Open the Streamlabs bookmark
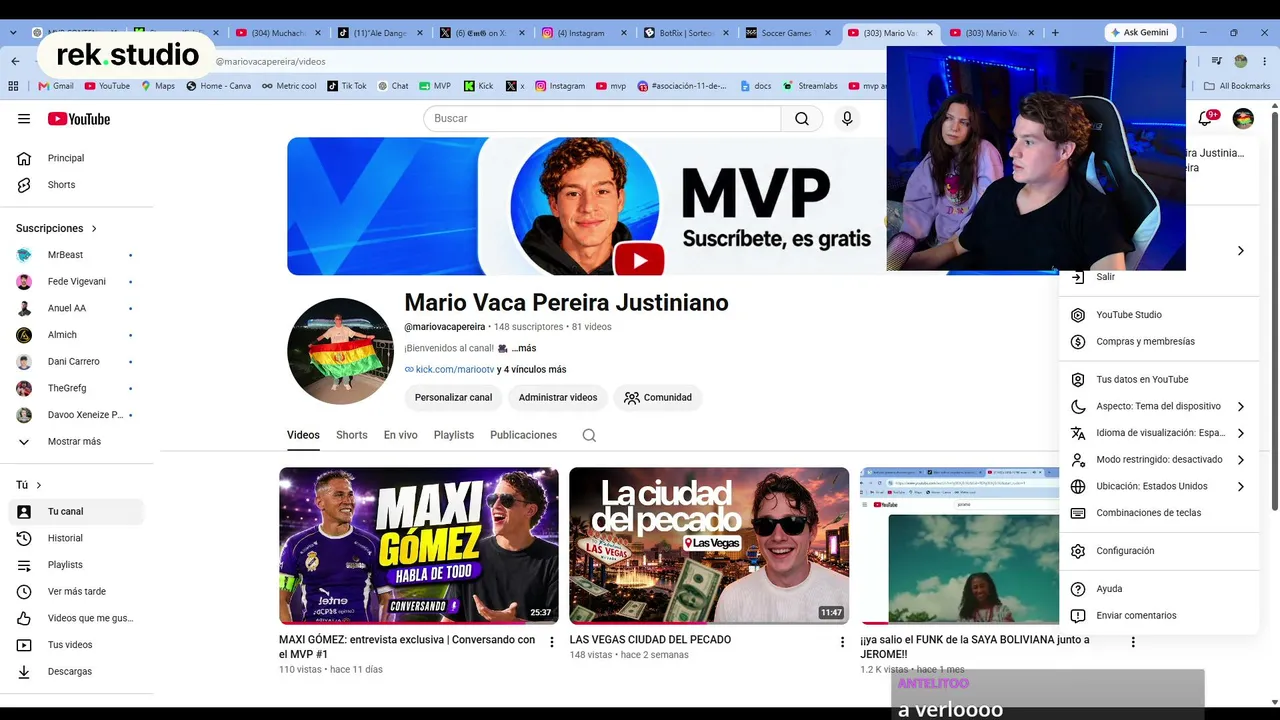 (810, 86)
